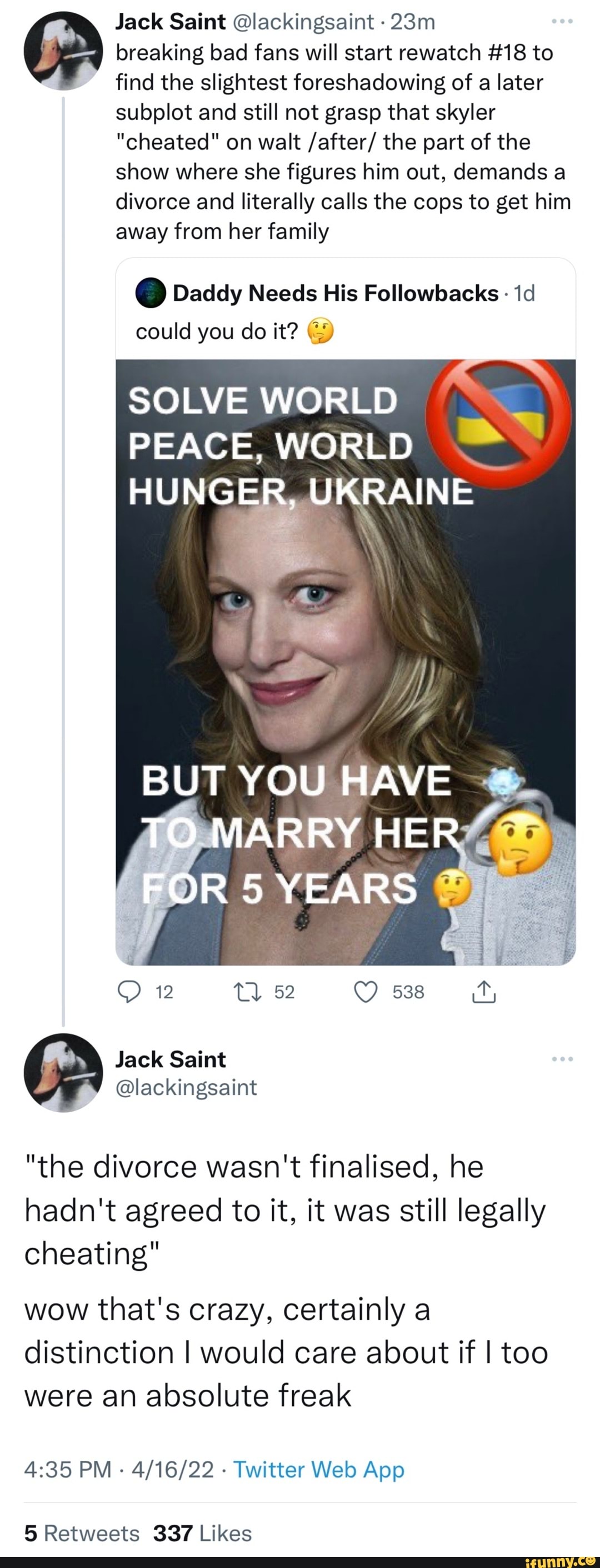View the 337 Likes list
600x1568 pixels.
click(x=202, y=1532)
